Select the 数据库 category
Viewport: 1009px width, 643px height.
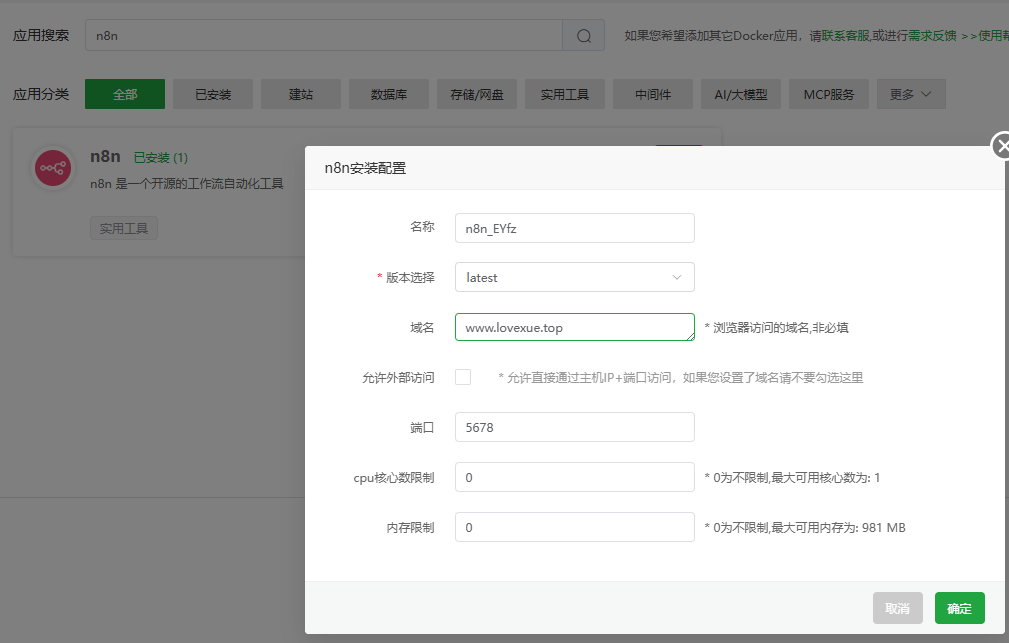point(388,93)
